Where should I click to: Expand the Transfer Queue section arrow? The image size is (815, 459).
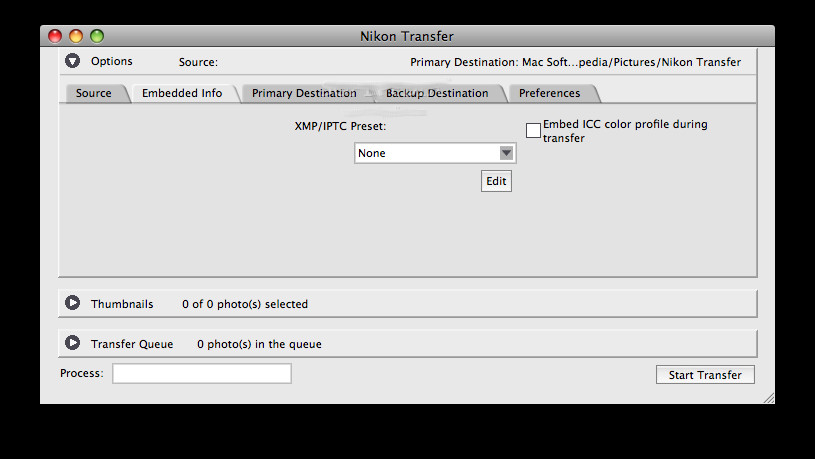pyautogui.click(x=72, y=343)
